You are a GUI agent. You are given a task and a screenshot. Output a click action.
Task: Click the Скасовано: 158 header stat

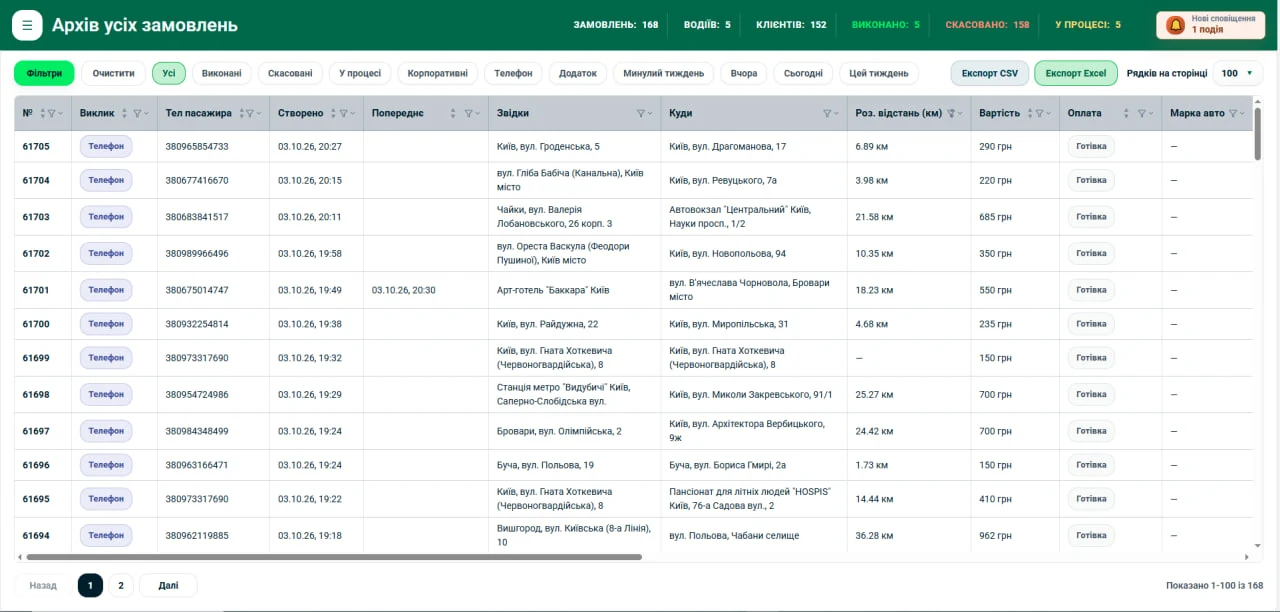[987, 25]
